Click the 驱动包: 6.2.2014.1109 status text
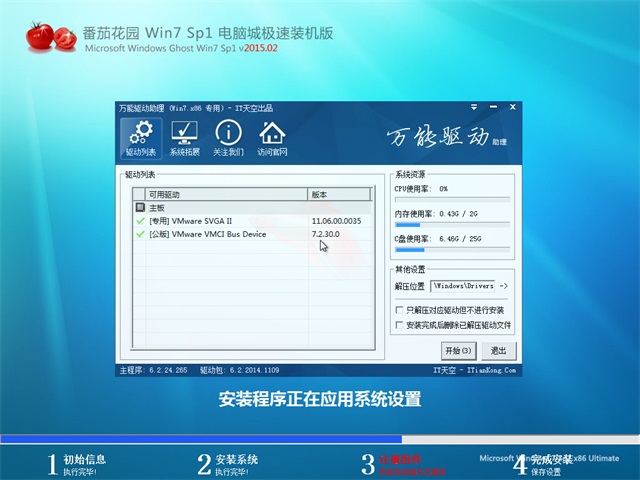The height and width of the screenshot is (480, 640). 239,370
